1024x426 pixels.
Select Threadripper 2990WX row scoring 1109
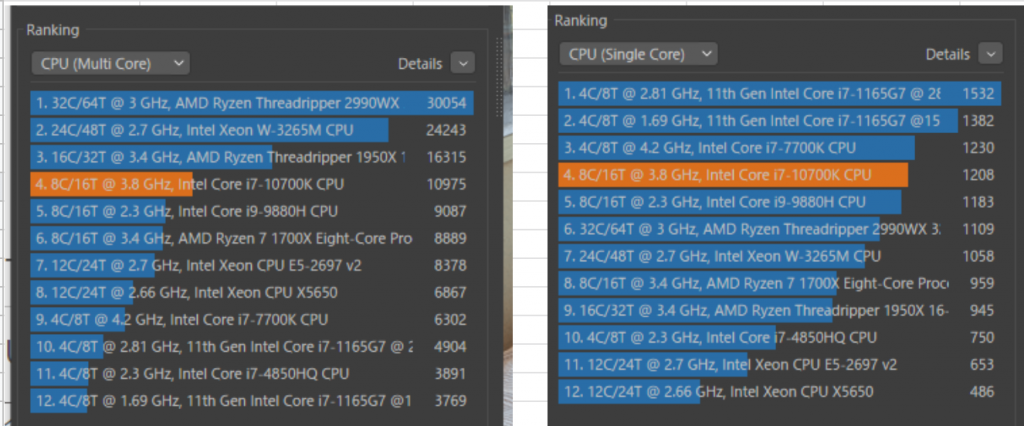tap(780, 229)
